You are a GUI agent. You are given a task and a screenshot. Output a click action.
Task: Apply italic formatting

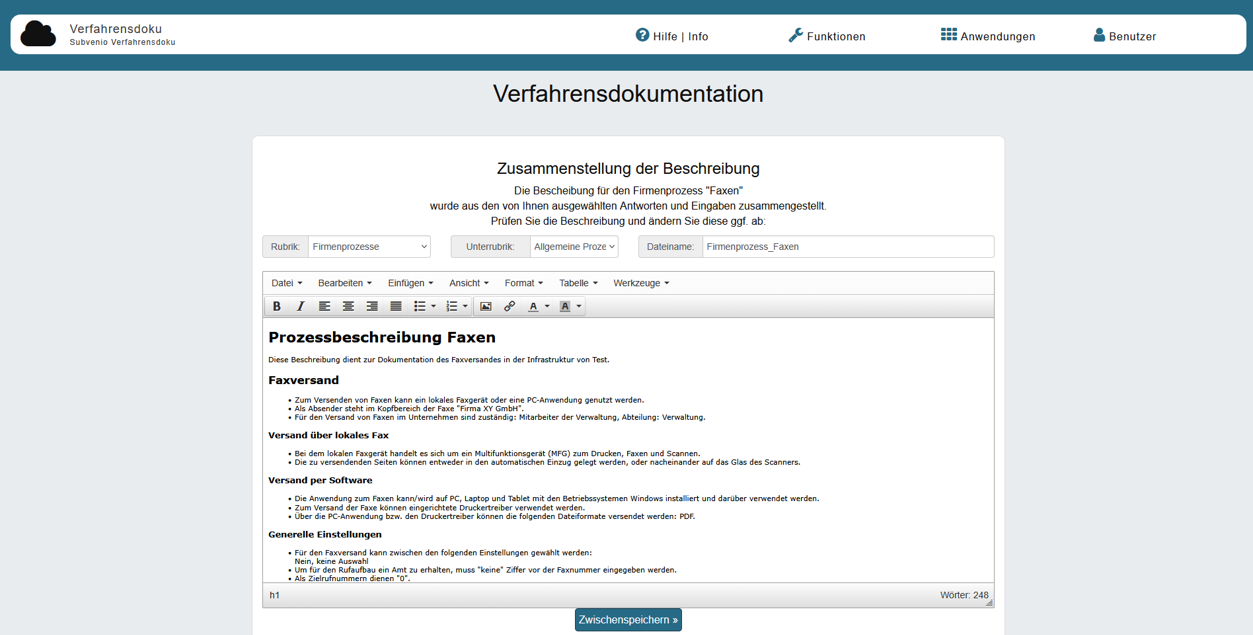300,306
